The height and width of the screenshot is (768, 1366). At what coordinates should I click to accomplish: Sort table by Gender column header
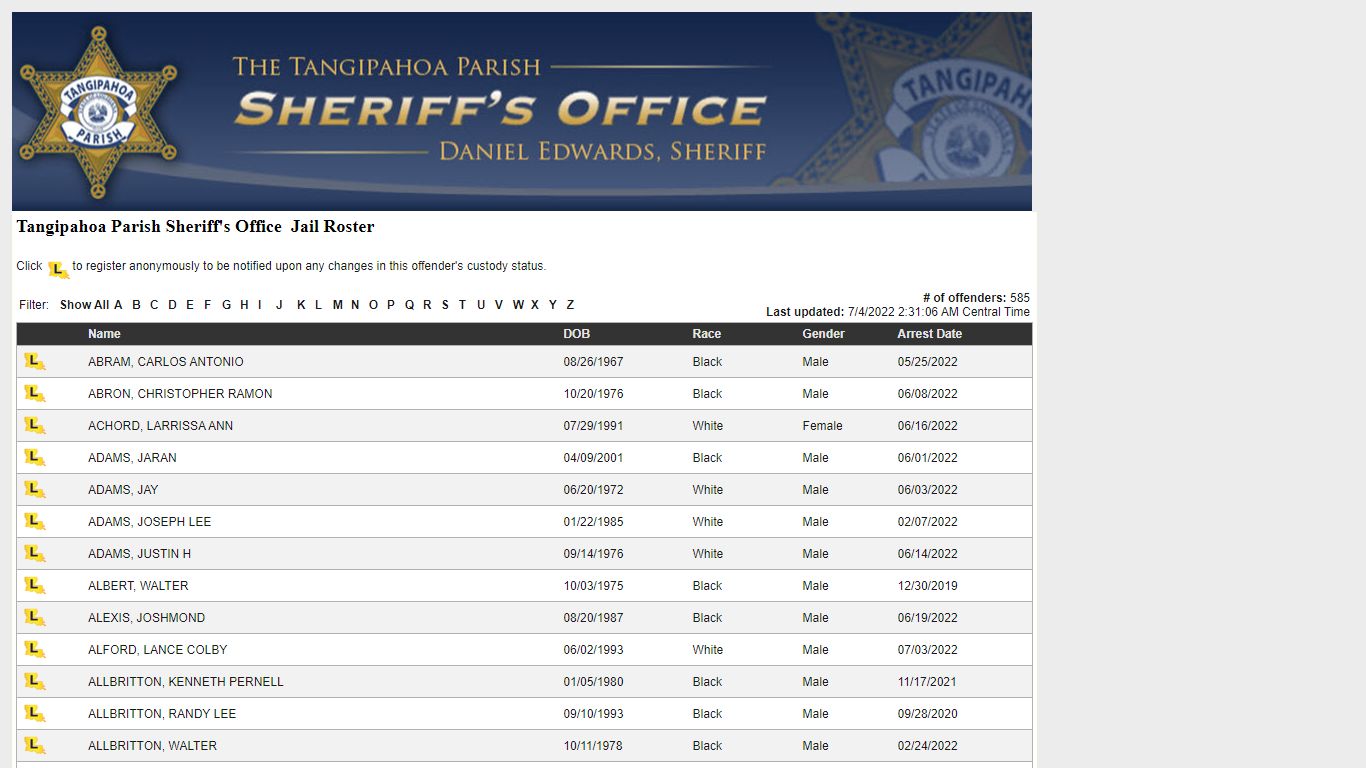tap(823, 334)
